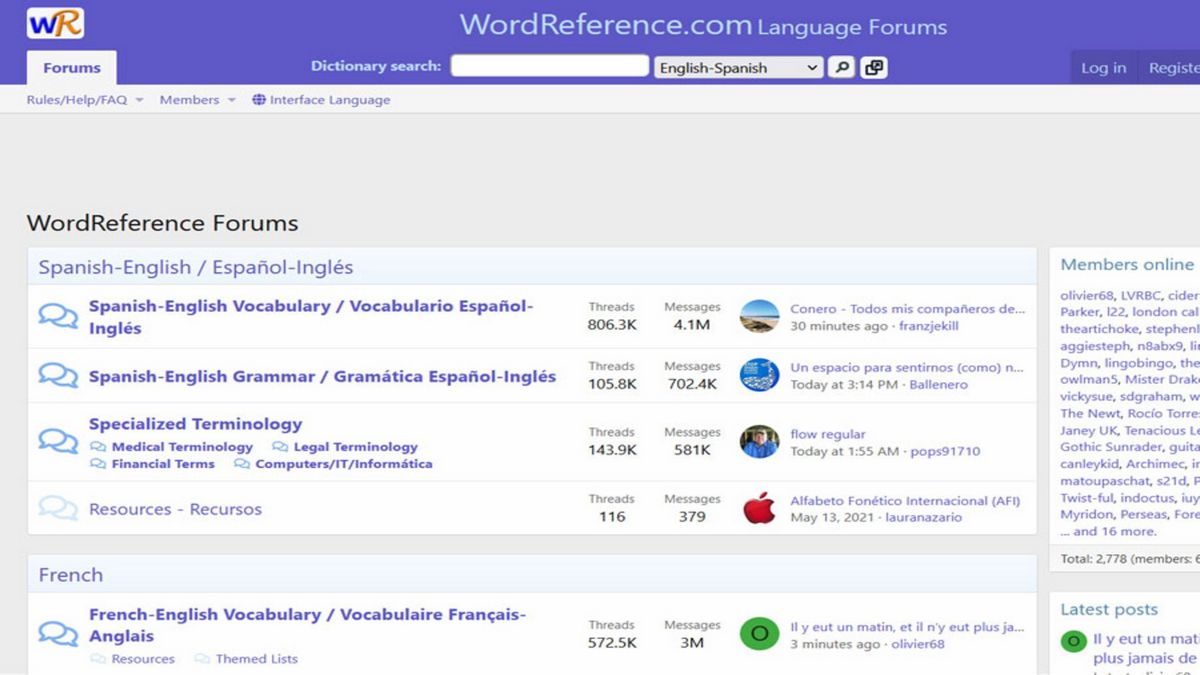The height and width of the screenshot is (675, 1200).
Task: Open the English-Spanish dictionary language selector
Action: tap(739, 66)
